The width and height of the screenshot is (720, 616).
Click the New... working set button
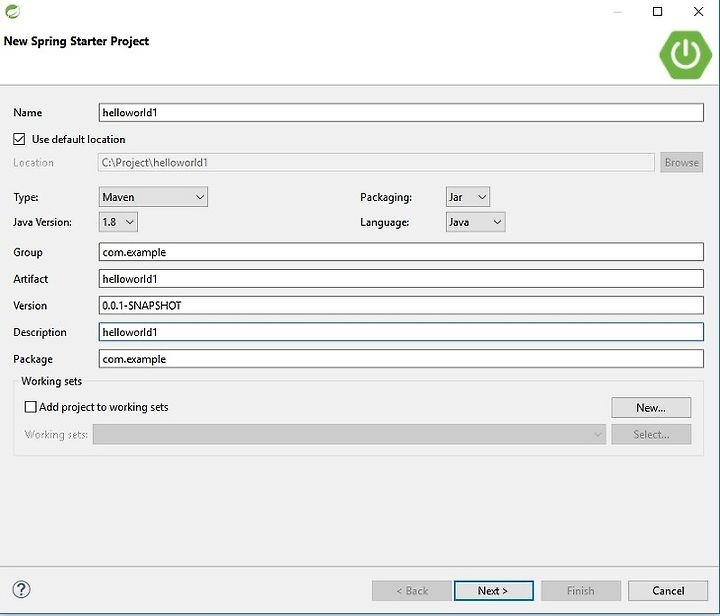651,408
